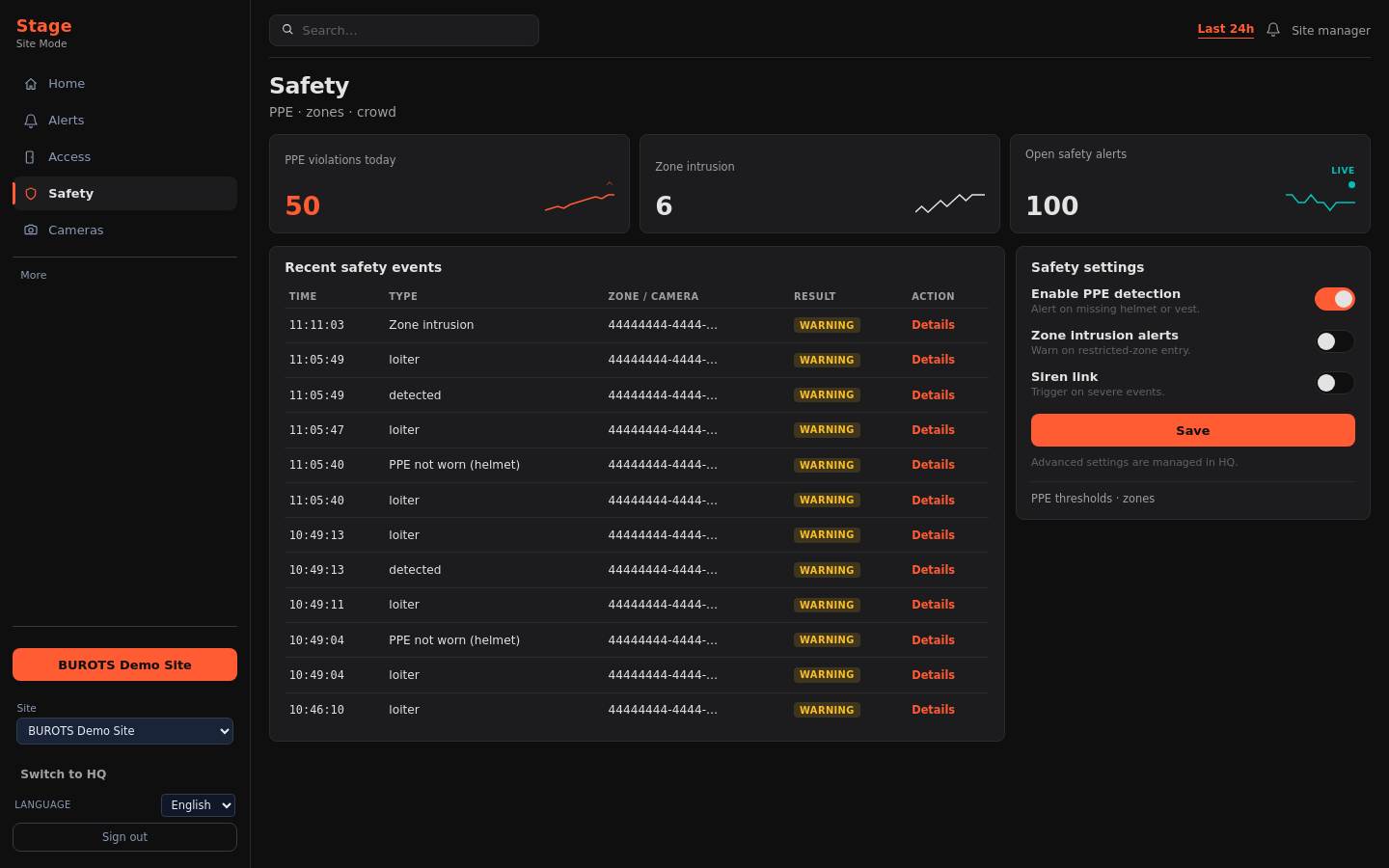Screen dimensions: 1389x868
Task: Change the Last 24h time range
Action: 1225,29
